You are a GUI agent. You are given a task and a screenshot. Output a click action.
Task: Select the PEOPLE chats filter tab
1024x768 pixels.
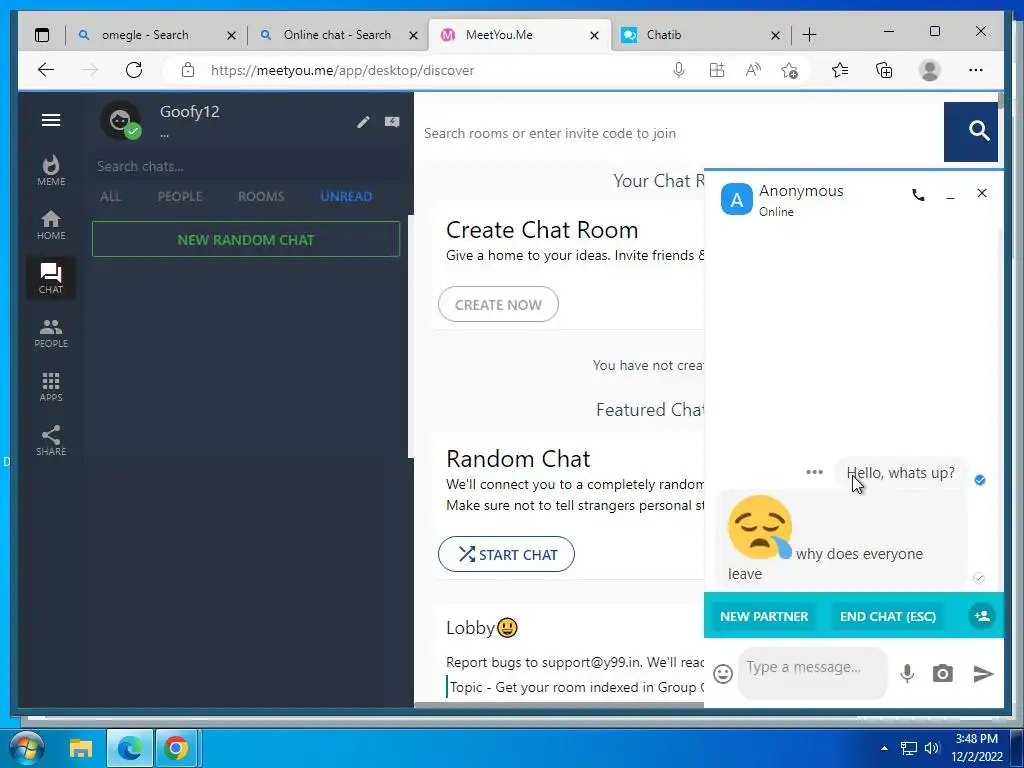[x=180, y=197]
